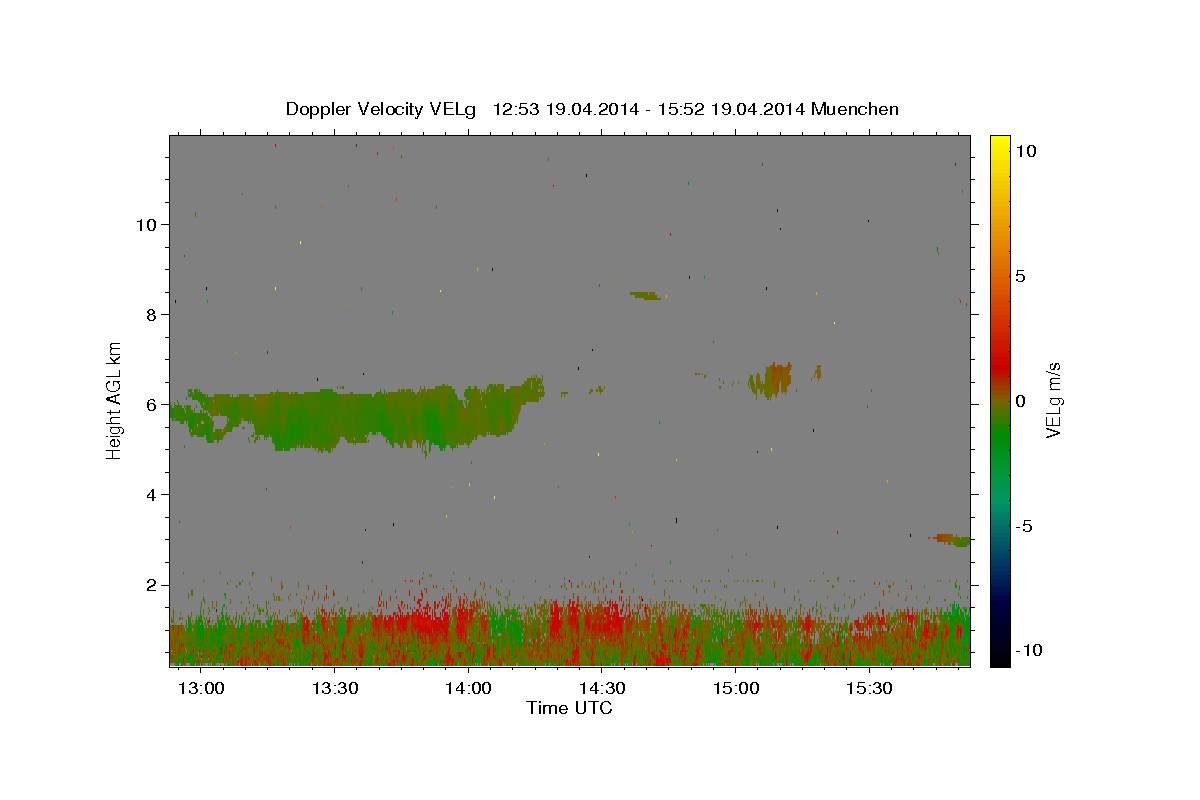Click the 15:30 time tick label
Screen dimensions: 1200x800
[x=869, y=688]
